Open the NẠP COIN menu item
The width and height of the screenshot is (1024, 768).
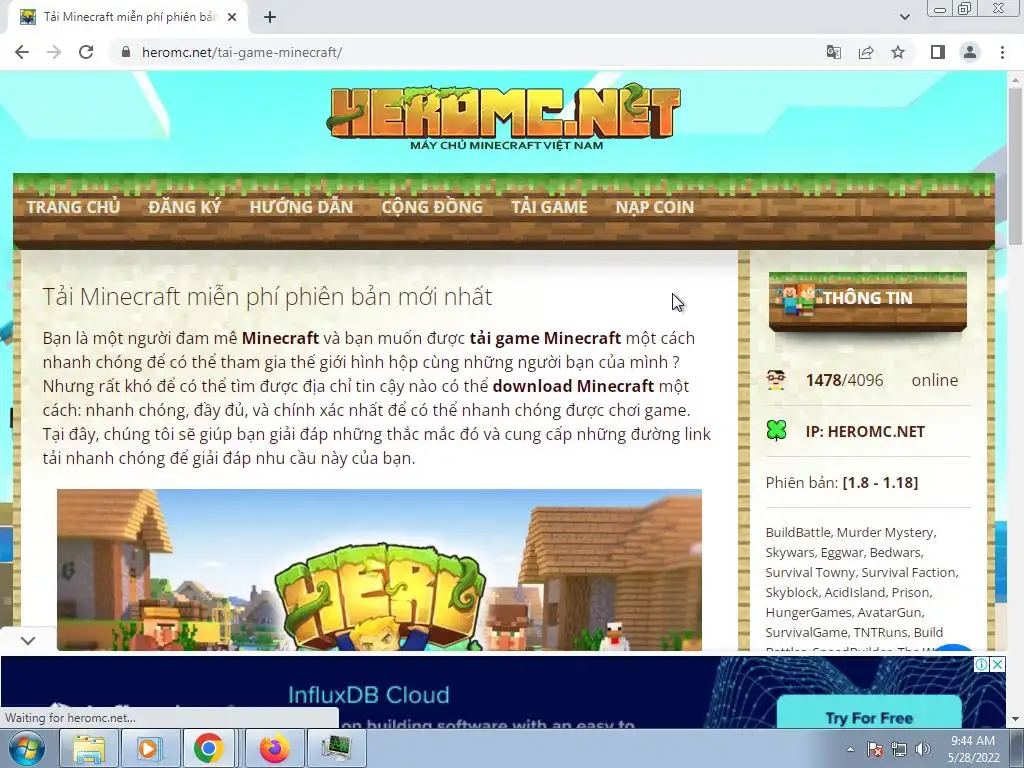(654, 207)
